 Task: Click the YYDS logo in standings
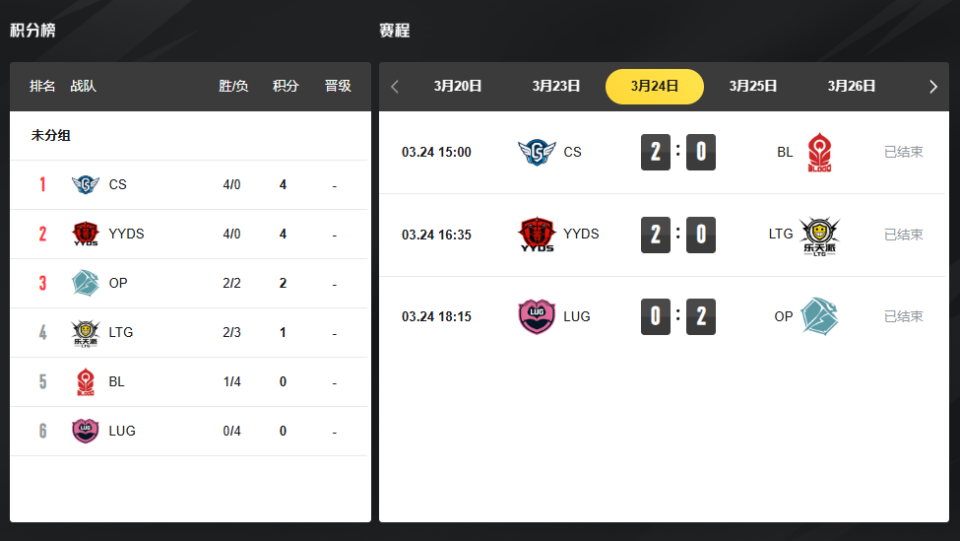pyautogui.click(x=85, y=234)
